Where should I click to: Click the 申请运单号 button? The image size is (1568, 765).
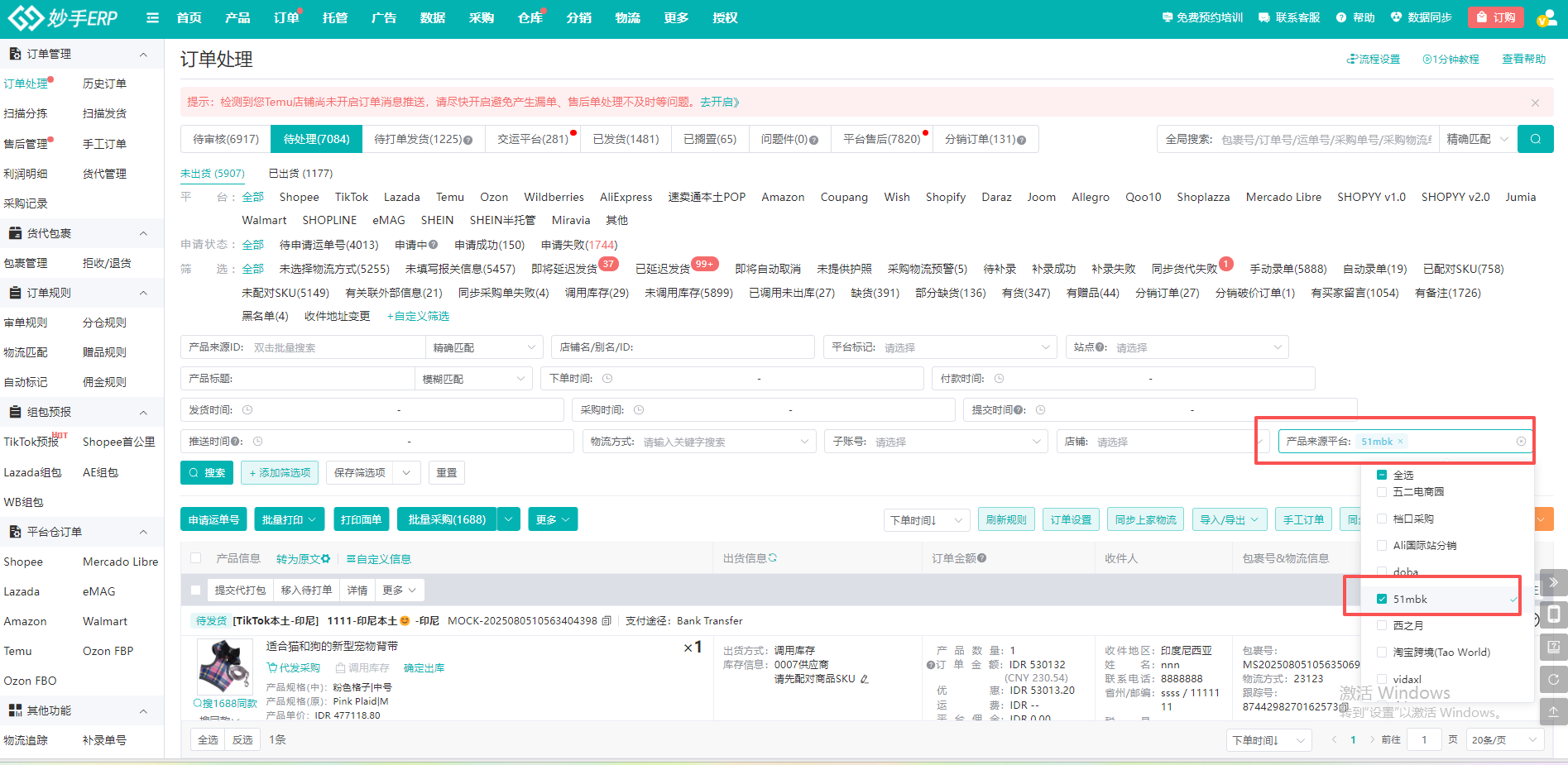point(213,519)
